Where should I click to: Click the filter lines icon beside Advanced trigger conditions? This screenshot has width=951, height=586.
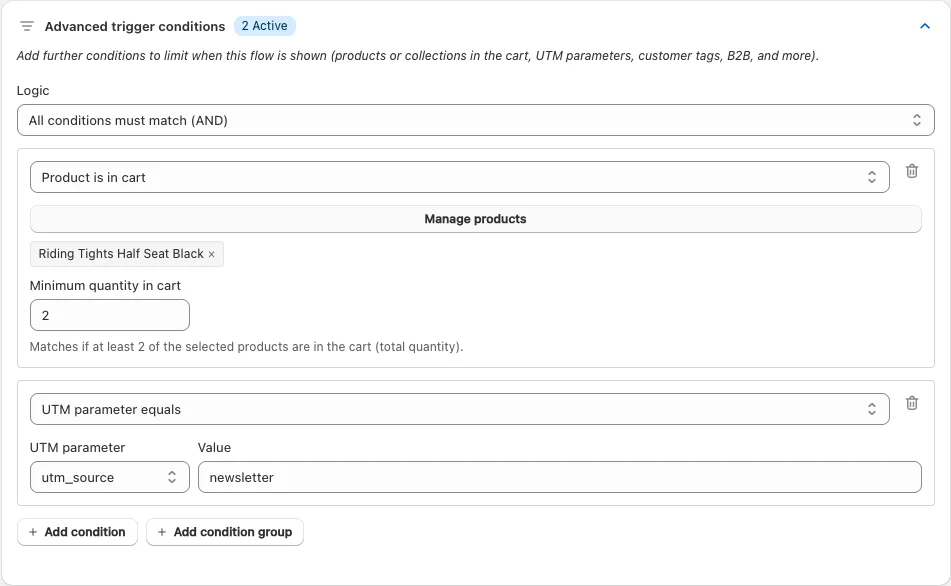(27, 26)
